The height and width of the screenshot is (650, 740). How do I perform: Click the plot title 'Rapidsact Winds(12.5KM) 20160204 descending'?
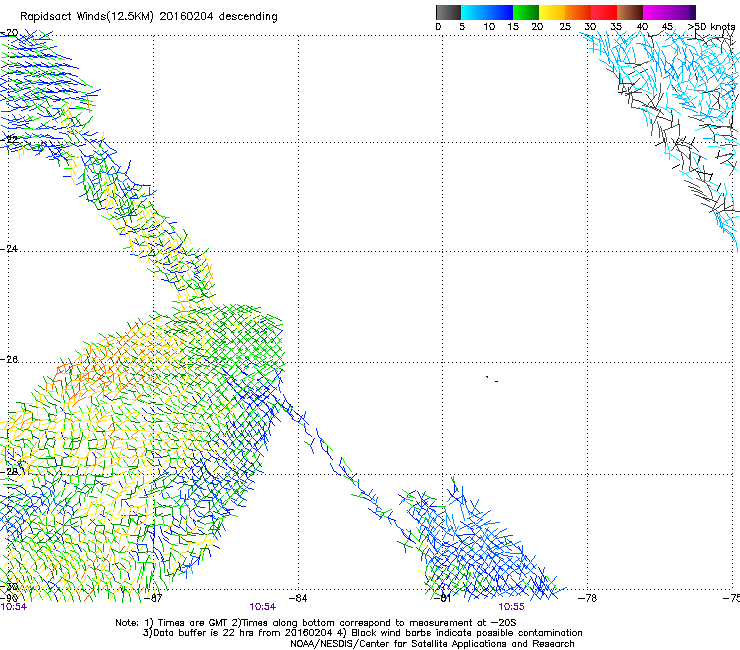149,17
